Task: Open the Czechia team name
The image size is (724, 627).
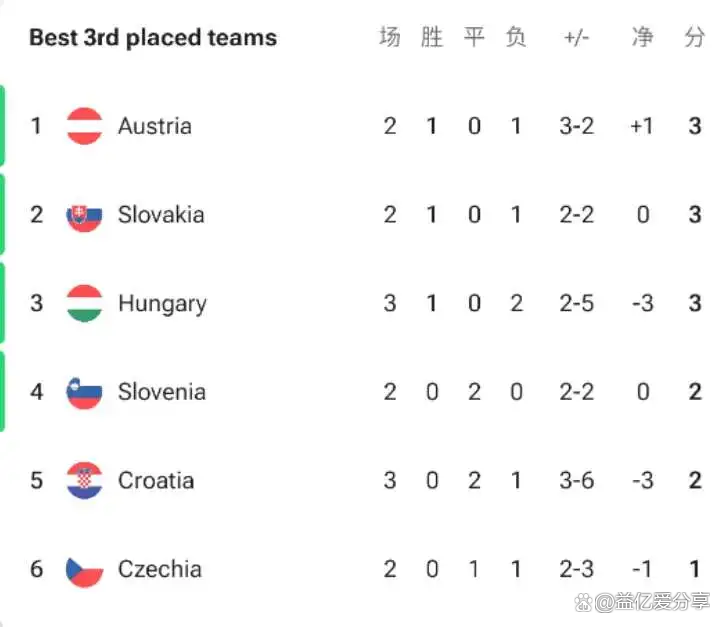Action: point(160,569)
